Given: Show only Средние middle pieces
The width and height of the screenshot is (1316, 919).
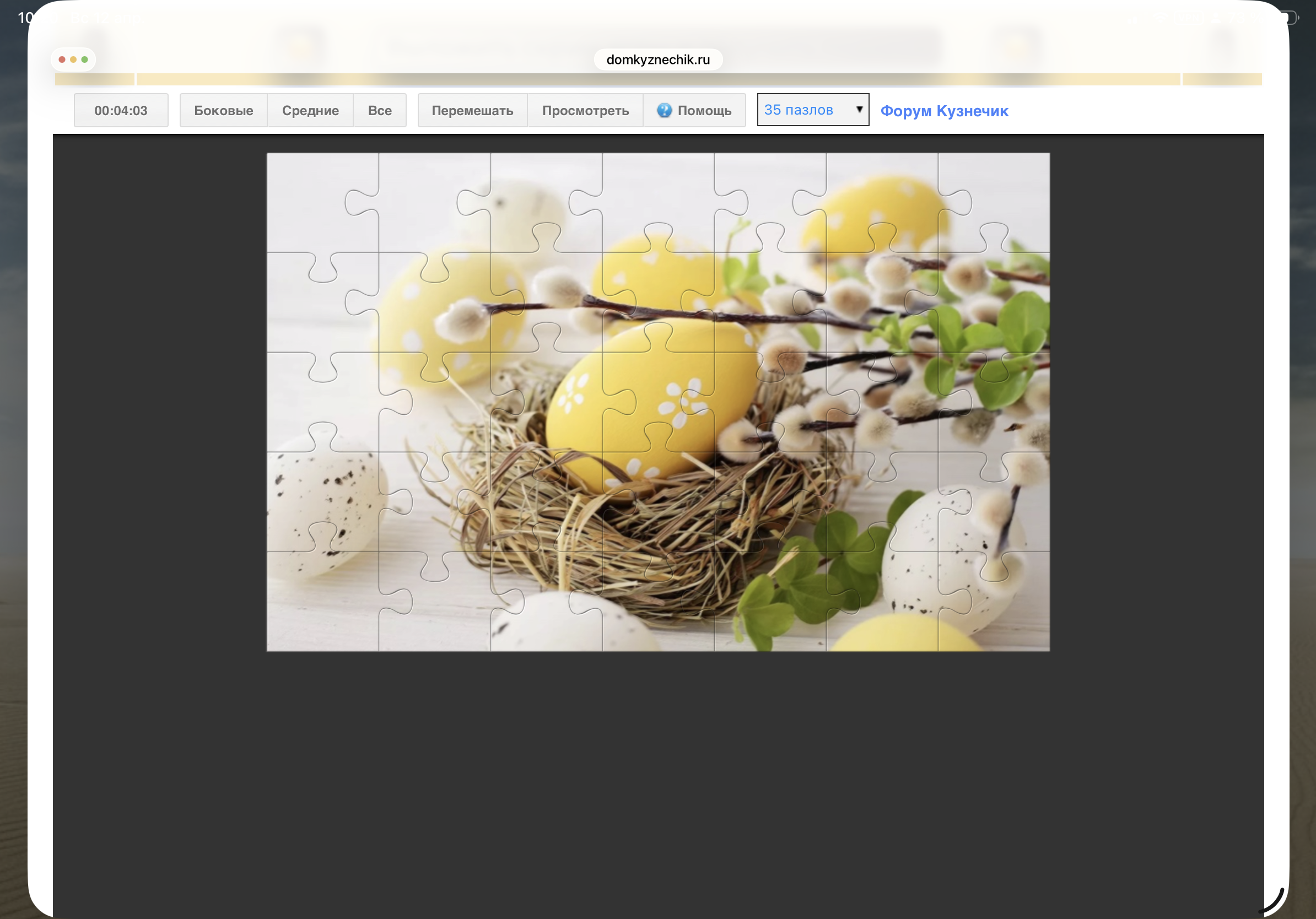Looking at the screenshot, I should click(310, 111).
